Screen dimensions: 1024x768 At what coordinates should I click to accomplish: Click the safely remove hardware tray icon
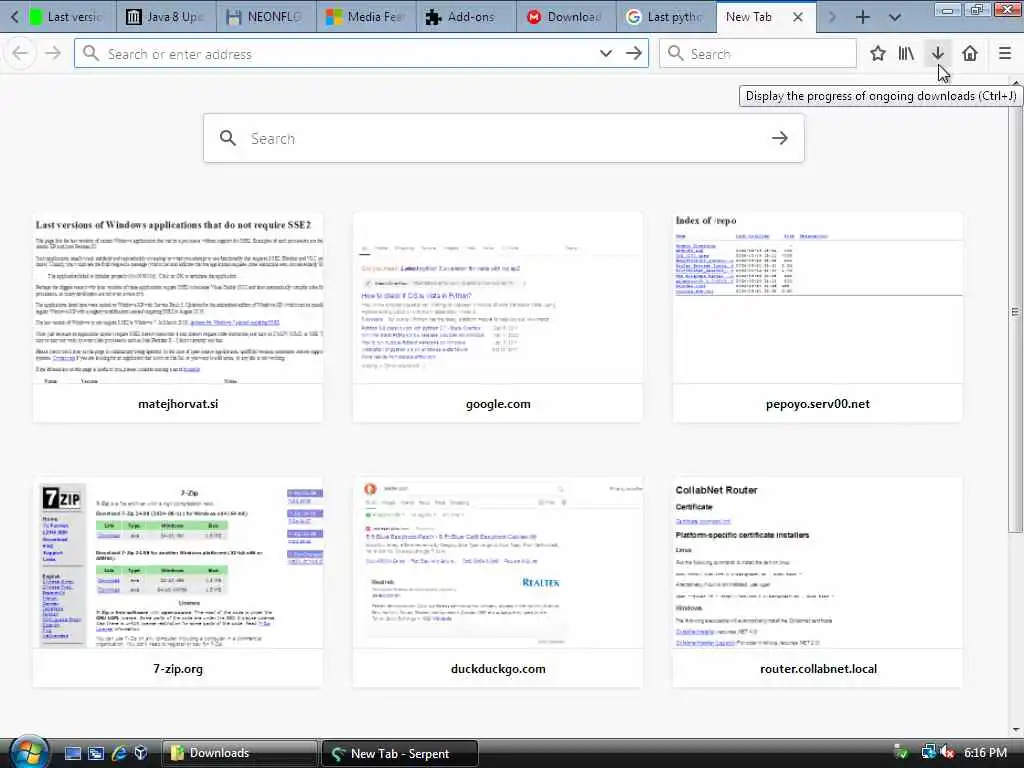coord(901,753)
